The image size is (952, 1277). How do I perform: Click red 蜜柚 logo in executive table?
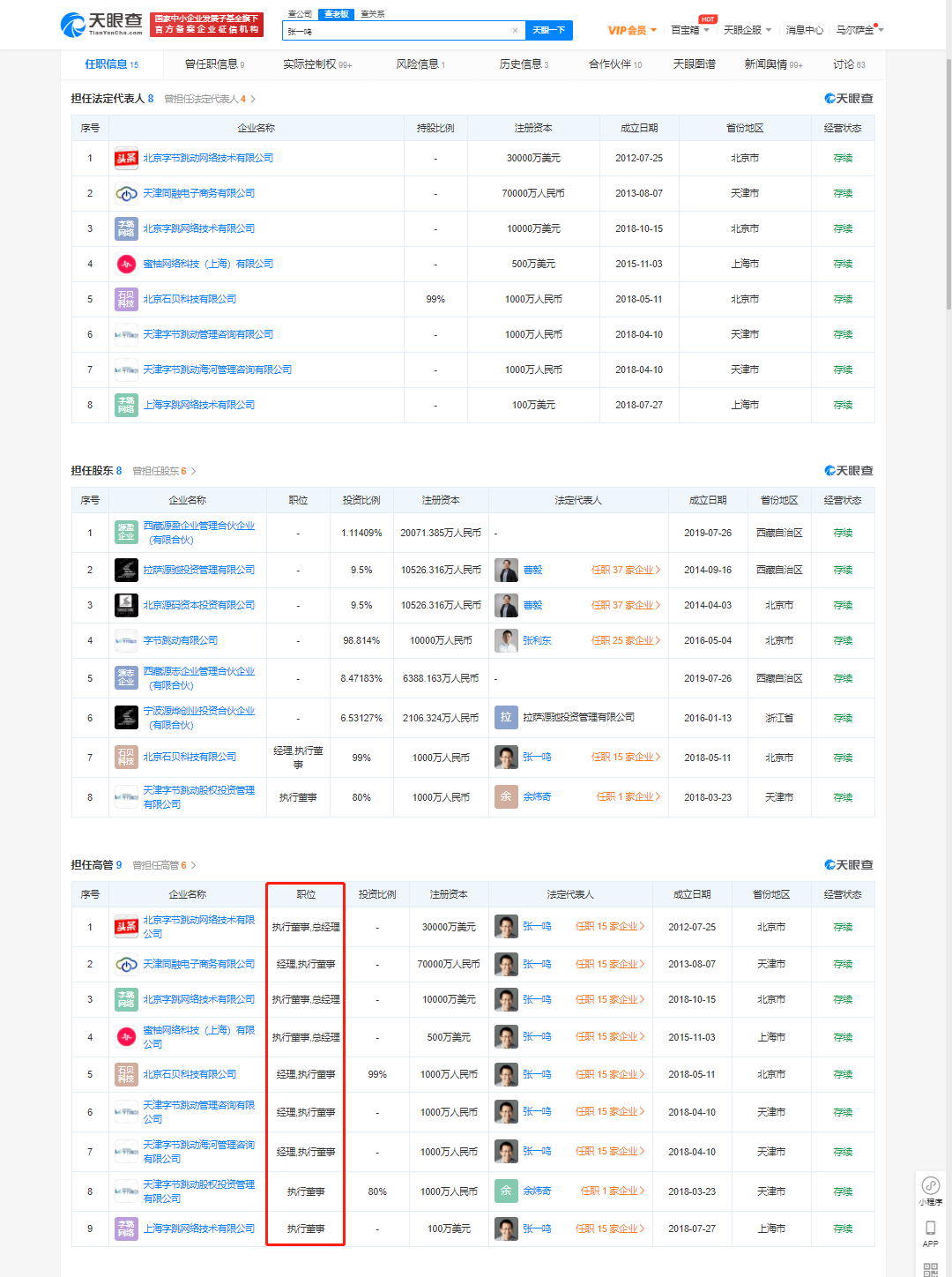tap(126, 1036)
